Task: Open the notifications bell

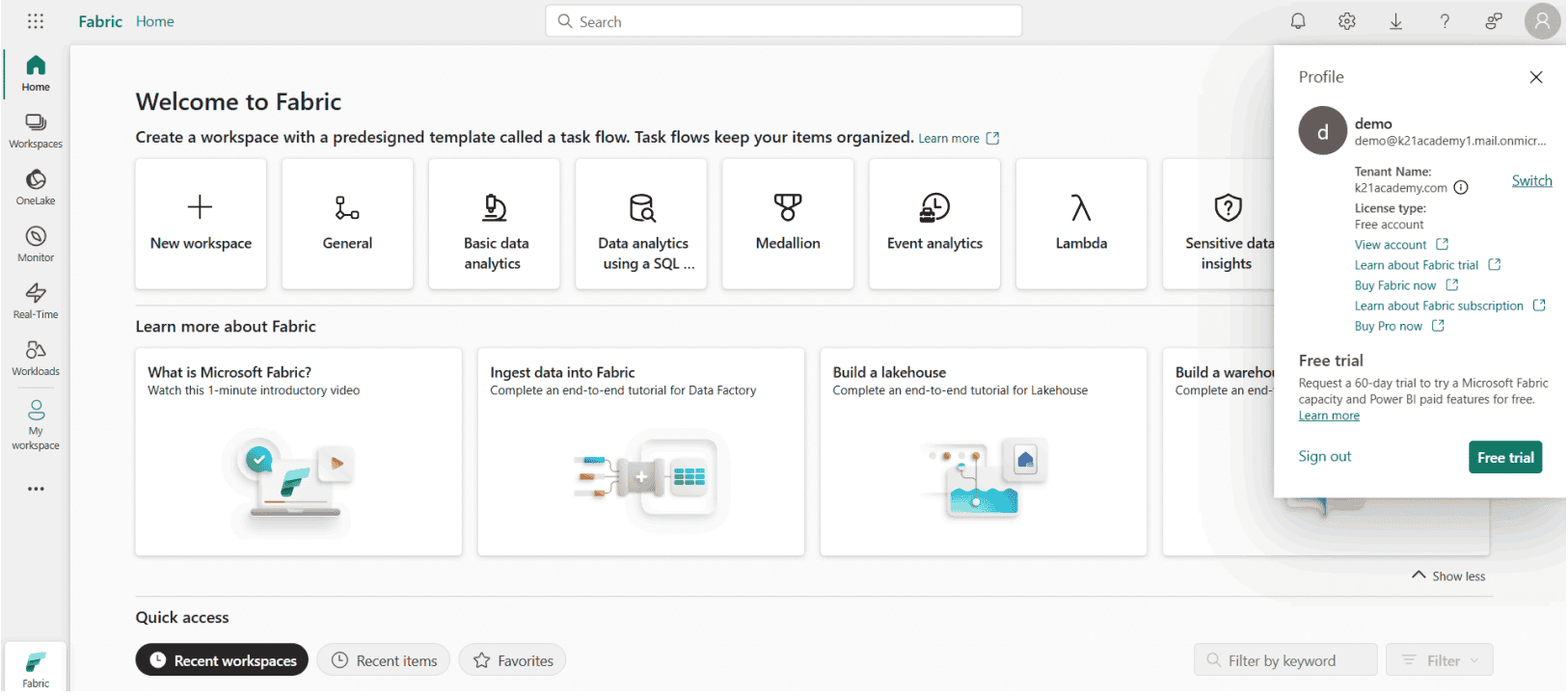Action: click(1298, 21)
